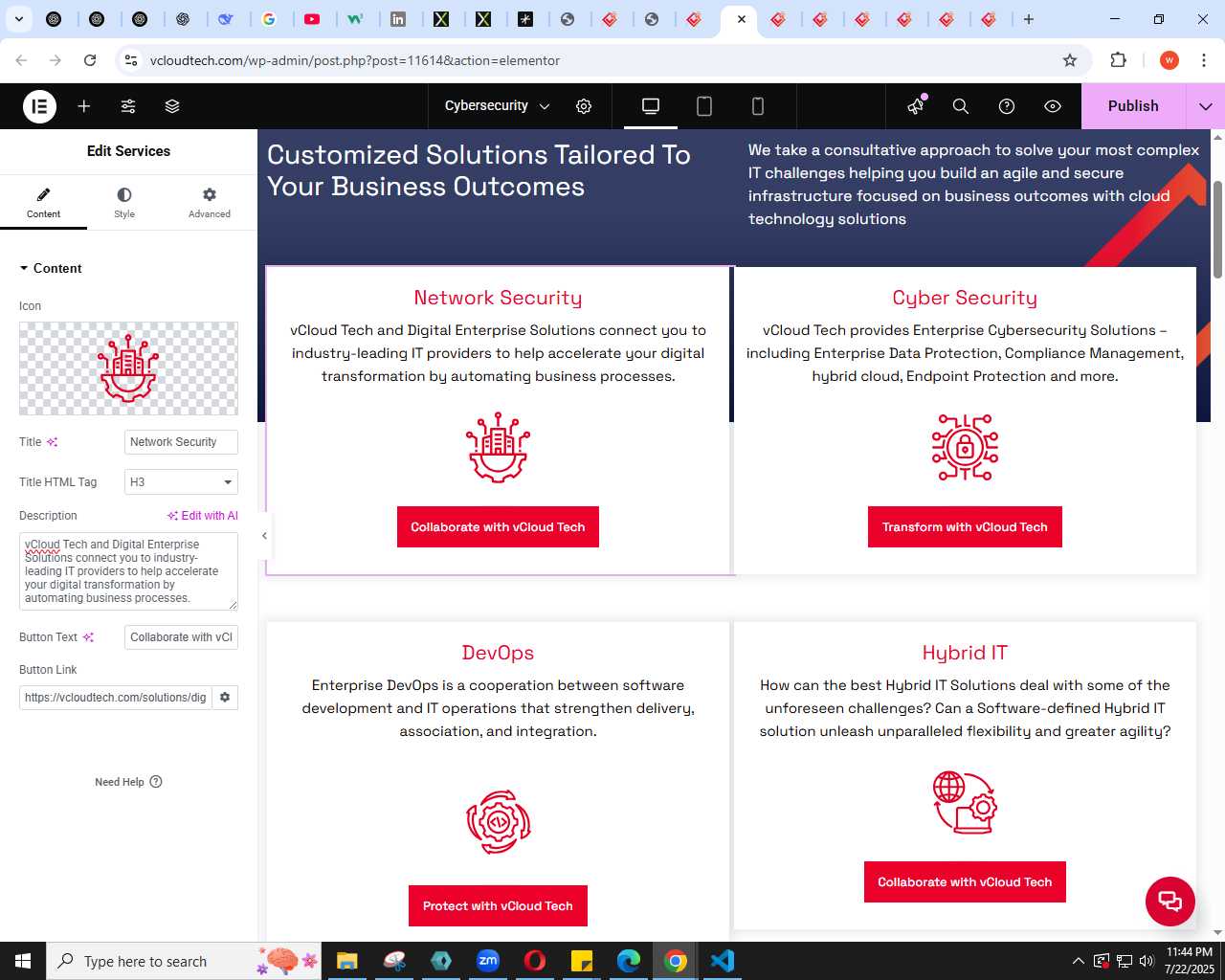Open the Need Help link
Viewport: 1225px width, 980px height.
(128, 782)
